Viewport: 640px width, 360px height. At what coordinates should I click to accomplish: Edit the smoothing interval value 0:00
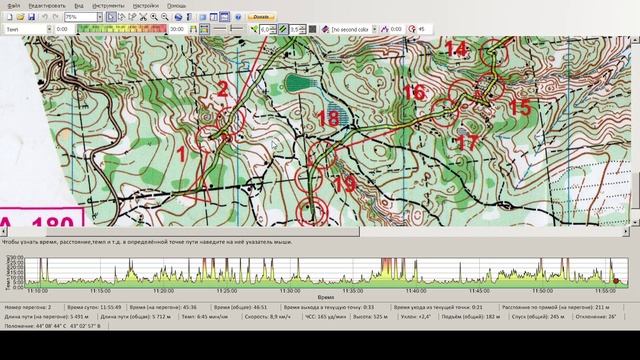[x=396, y=29]
